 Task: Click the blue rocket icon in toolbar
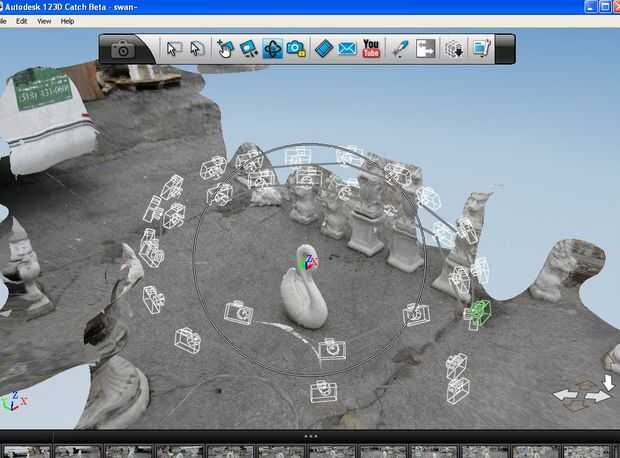coord(400,49)
